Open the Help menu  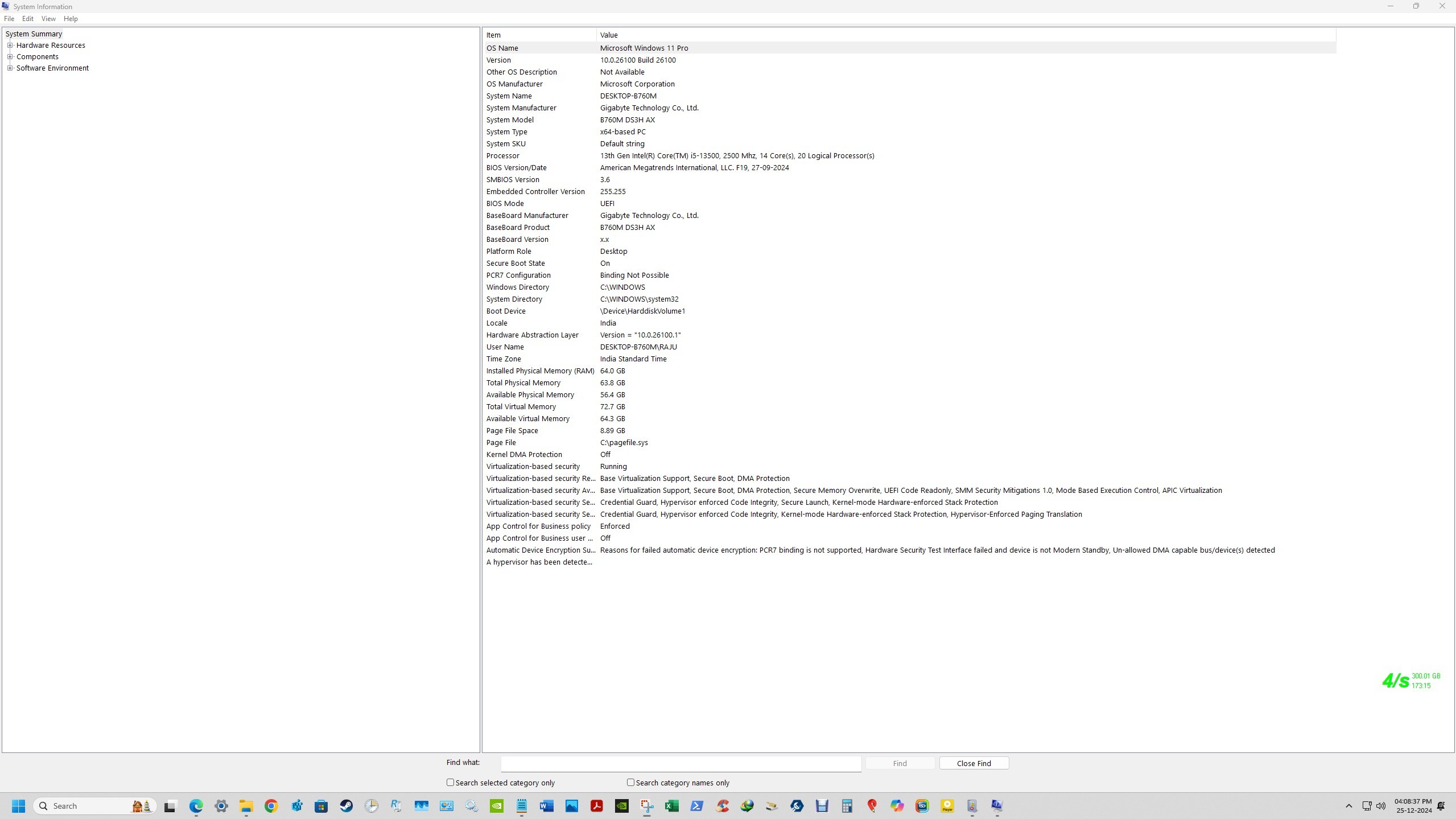[x=71, y=19]
